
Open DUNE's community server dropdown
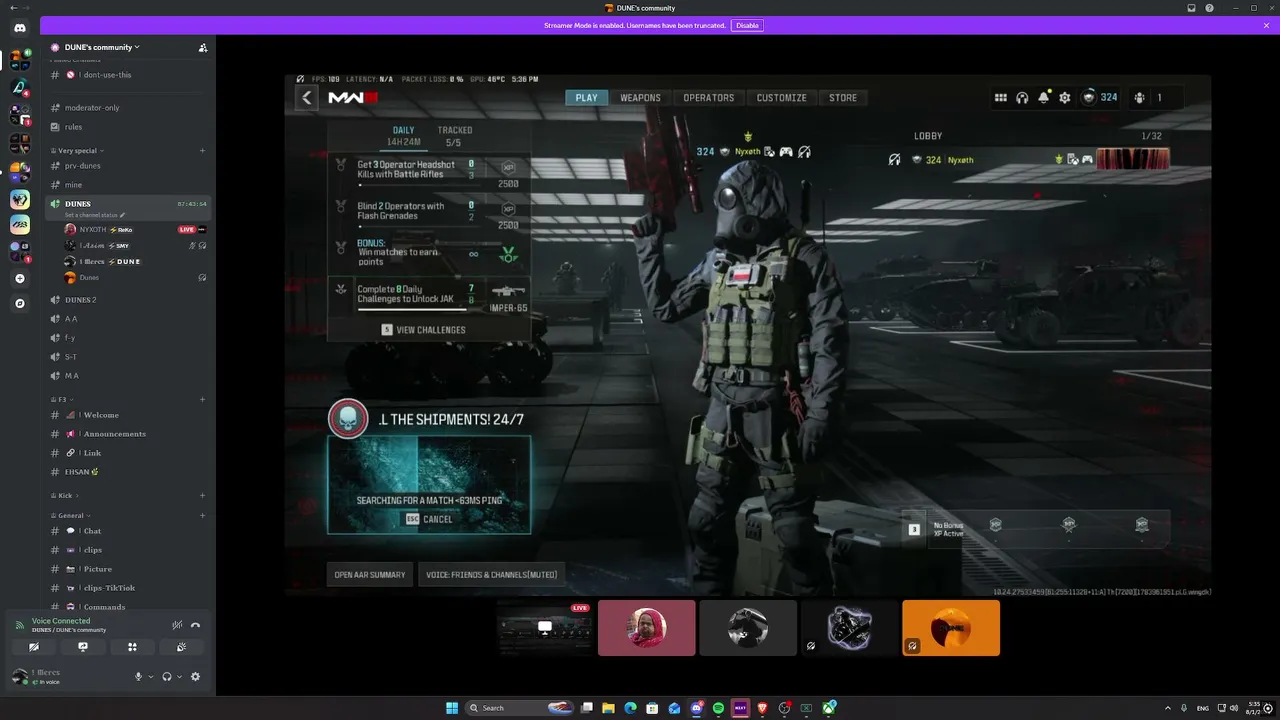pos(102,47)
